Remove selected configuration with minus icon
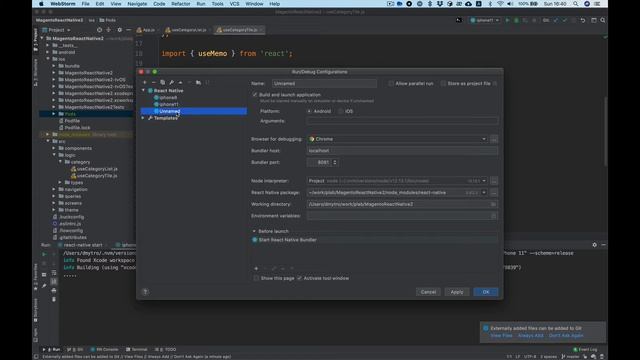This screenshot has height=360, width=640. [x=153, y=82]
